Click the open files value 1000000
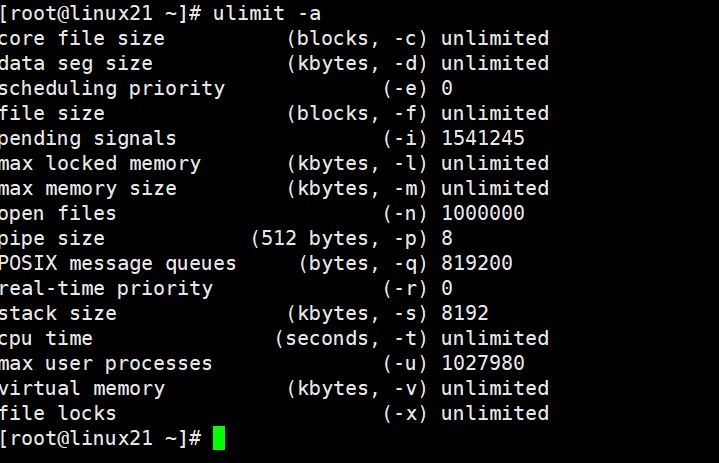719x463 pixels. tap(483, 213)
